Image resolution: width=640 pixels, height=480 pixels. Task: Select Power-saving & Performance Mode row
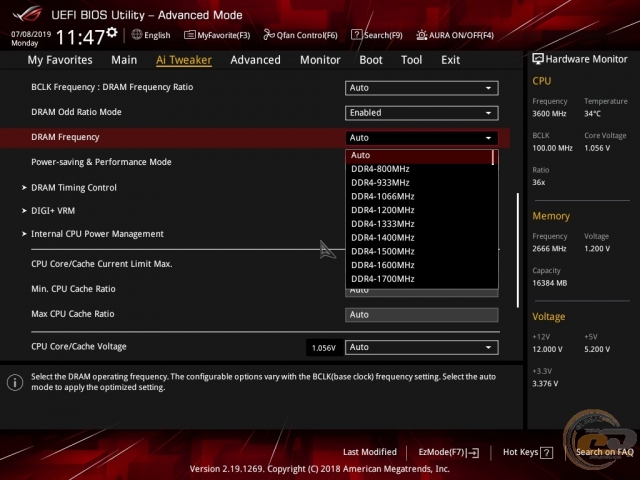101,162
